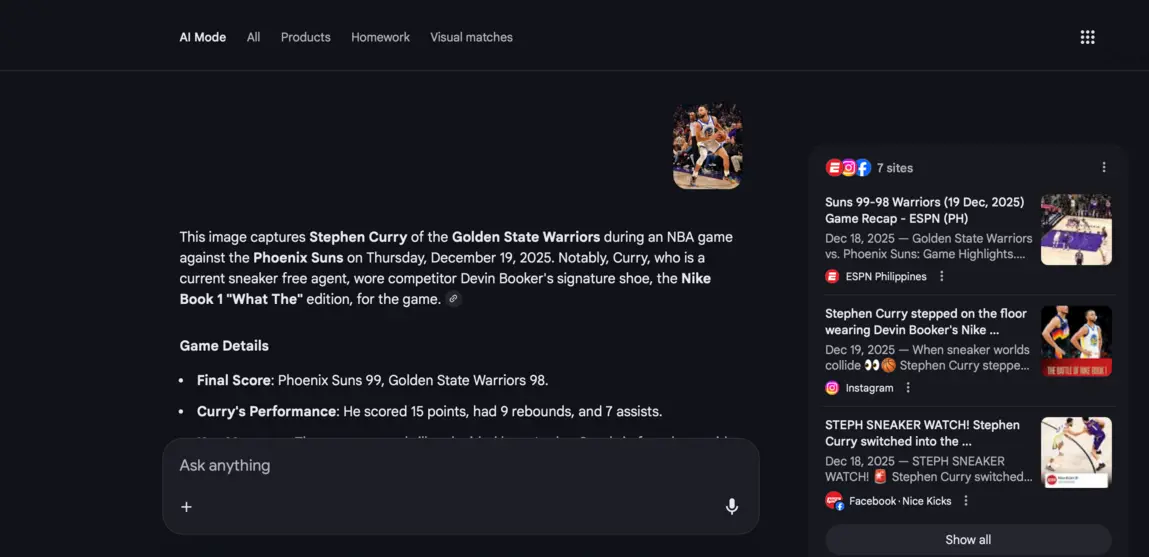This screenshot has height=557, width=1149.
Task: Switch to the AI Mode tab
Action: [203, 37]
